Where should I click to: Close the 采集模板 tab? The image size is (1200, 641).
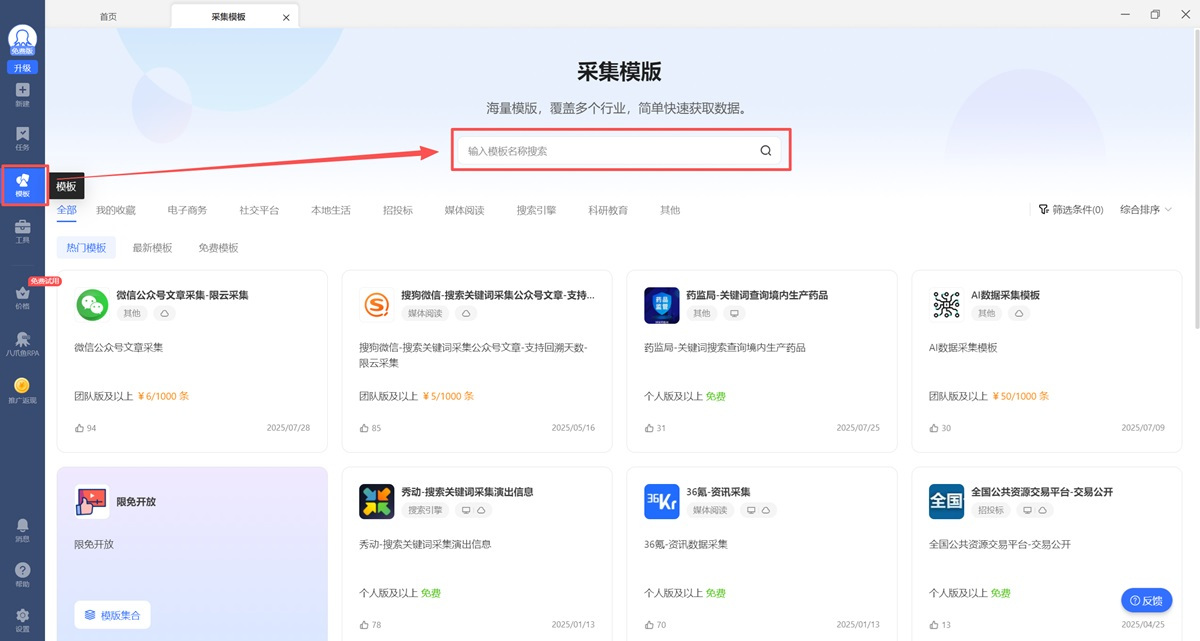[x=287, y=17]
